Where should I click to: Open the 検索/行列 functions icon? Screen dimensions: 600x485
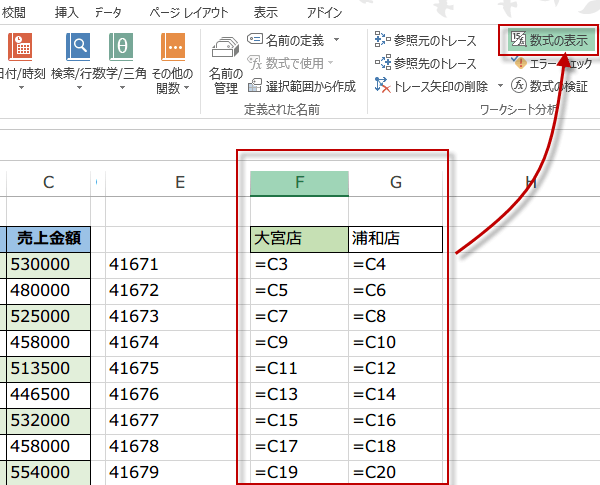[x=78, y=58]
